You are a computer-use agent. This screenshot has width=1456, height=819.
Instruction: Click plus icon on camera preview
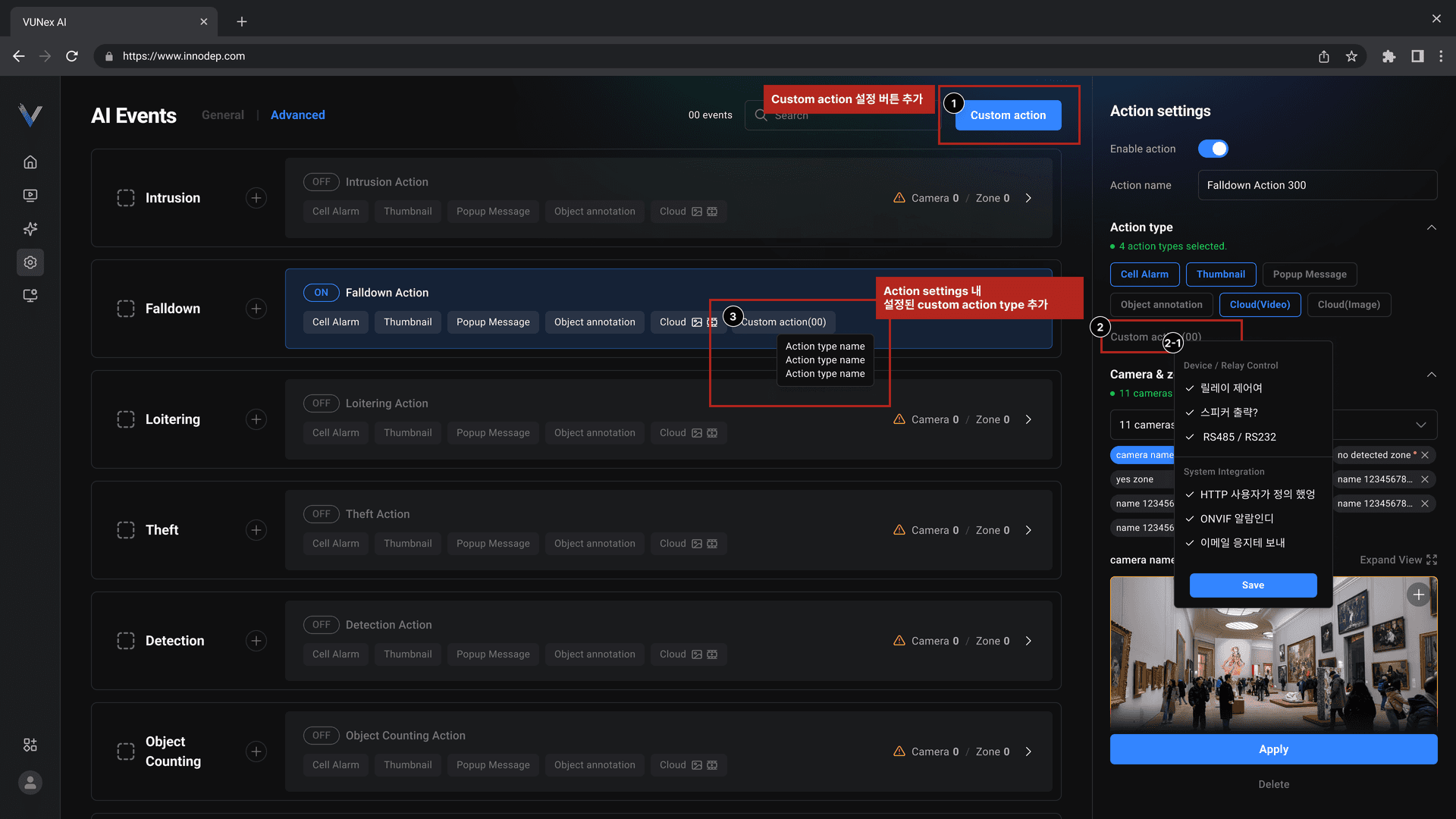pos(1418,595)
